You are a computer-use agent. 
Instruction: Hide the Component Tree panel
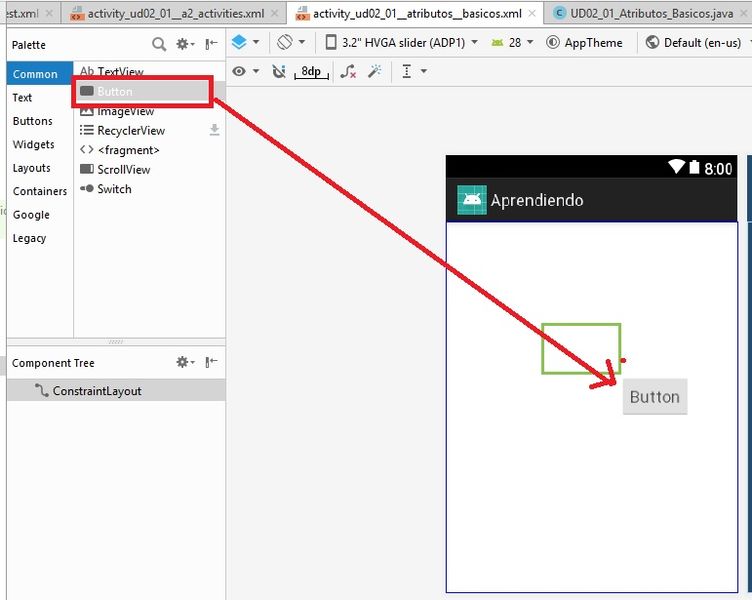coord(211,362)
